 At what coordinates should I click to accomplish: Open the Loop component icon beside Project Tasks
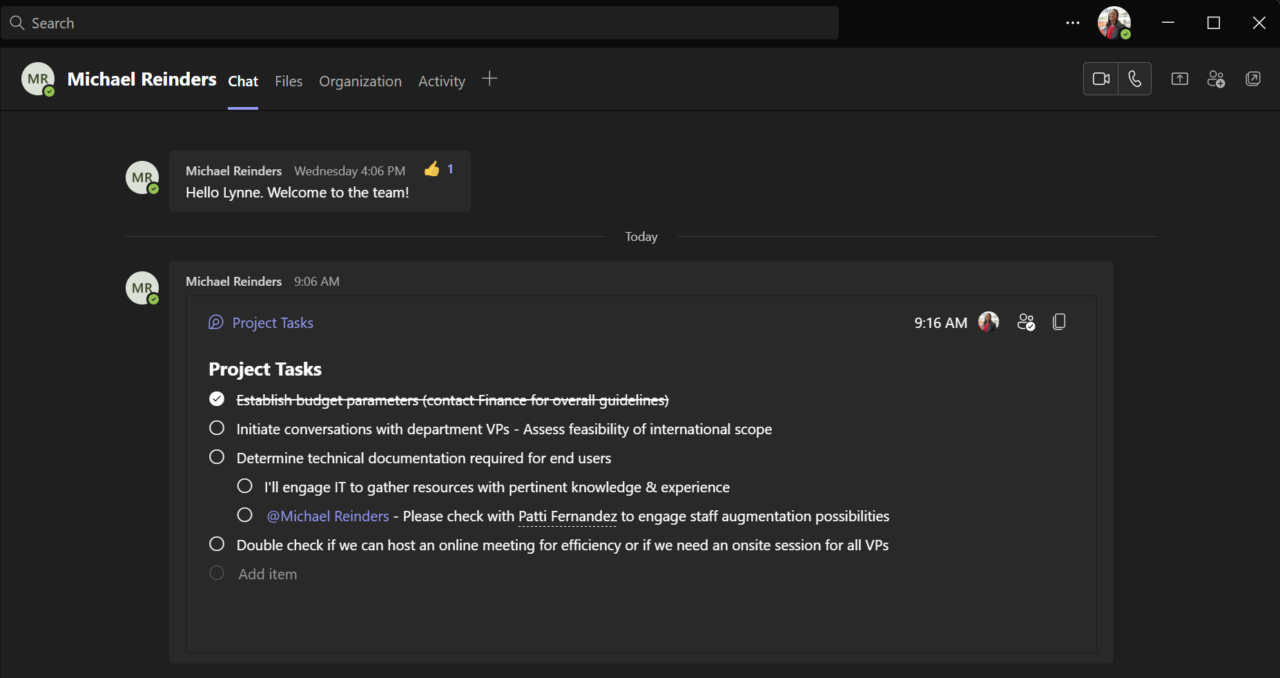216,322
